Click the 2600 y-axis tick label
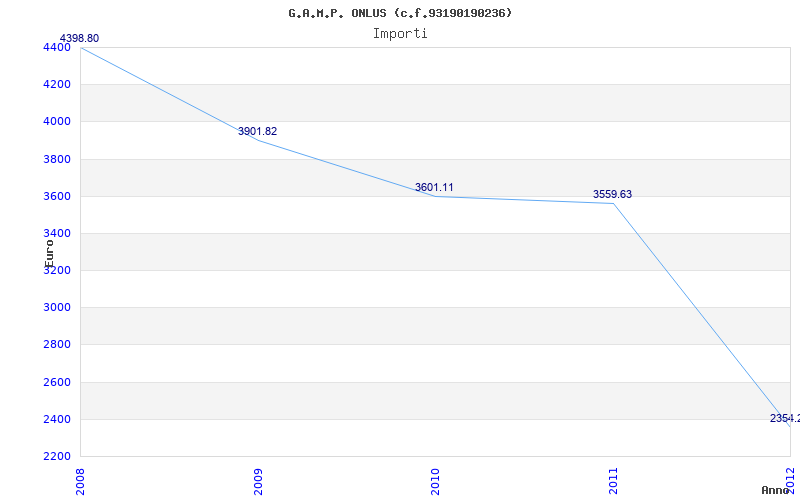Screen dimensions: 800x500 point(57,382)
